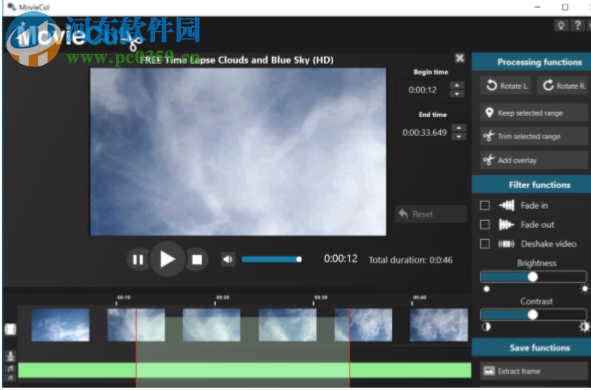Increase Begin time with up arrow
The height and width of the screenshot is (390, 591).
click(457, 86)
